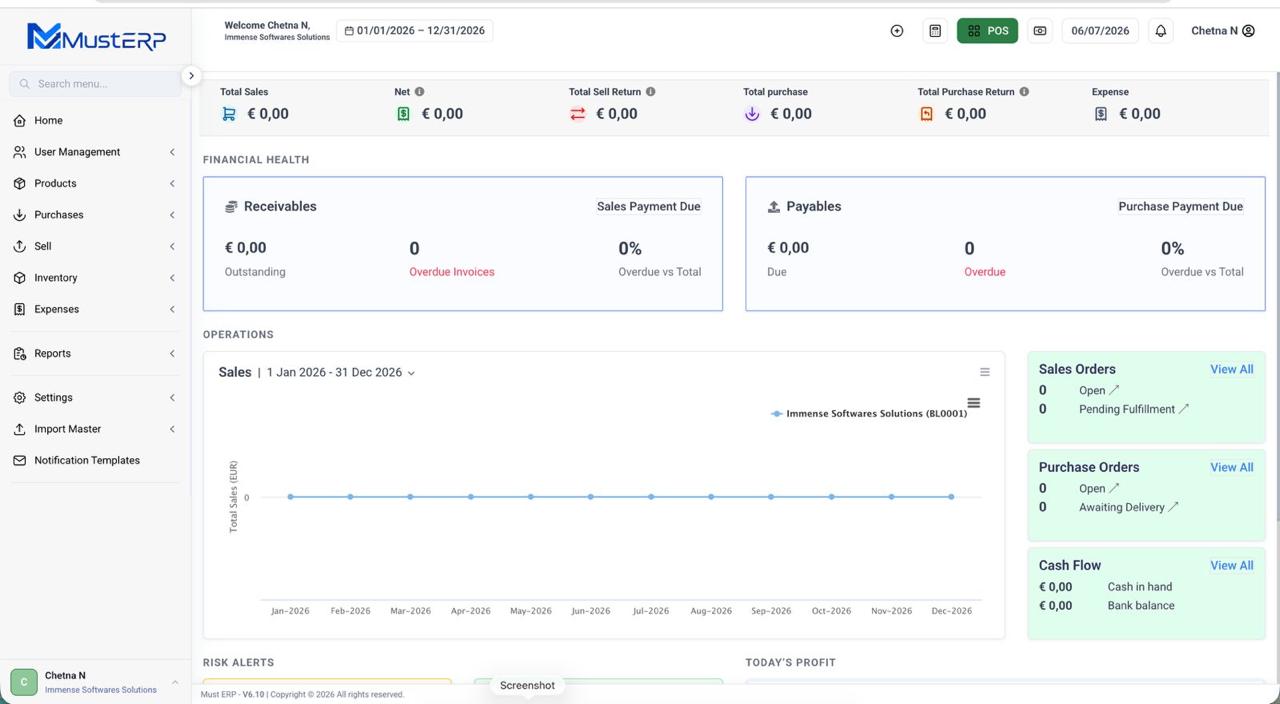
Task: Expand the Expenses submenu chevron
Action: pos(172,309)
